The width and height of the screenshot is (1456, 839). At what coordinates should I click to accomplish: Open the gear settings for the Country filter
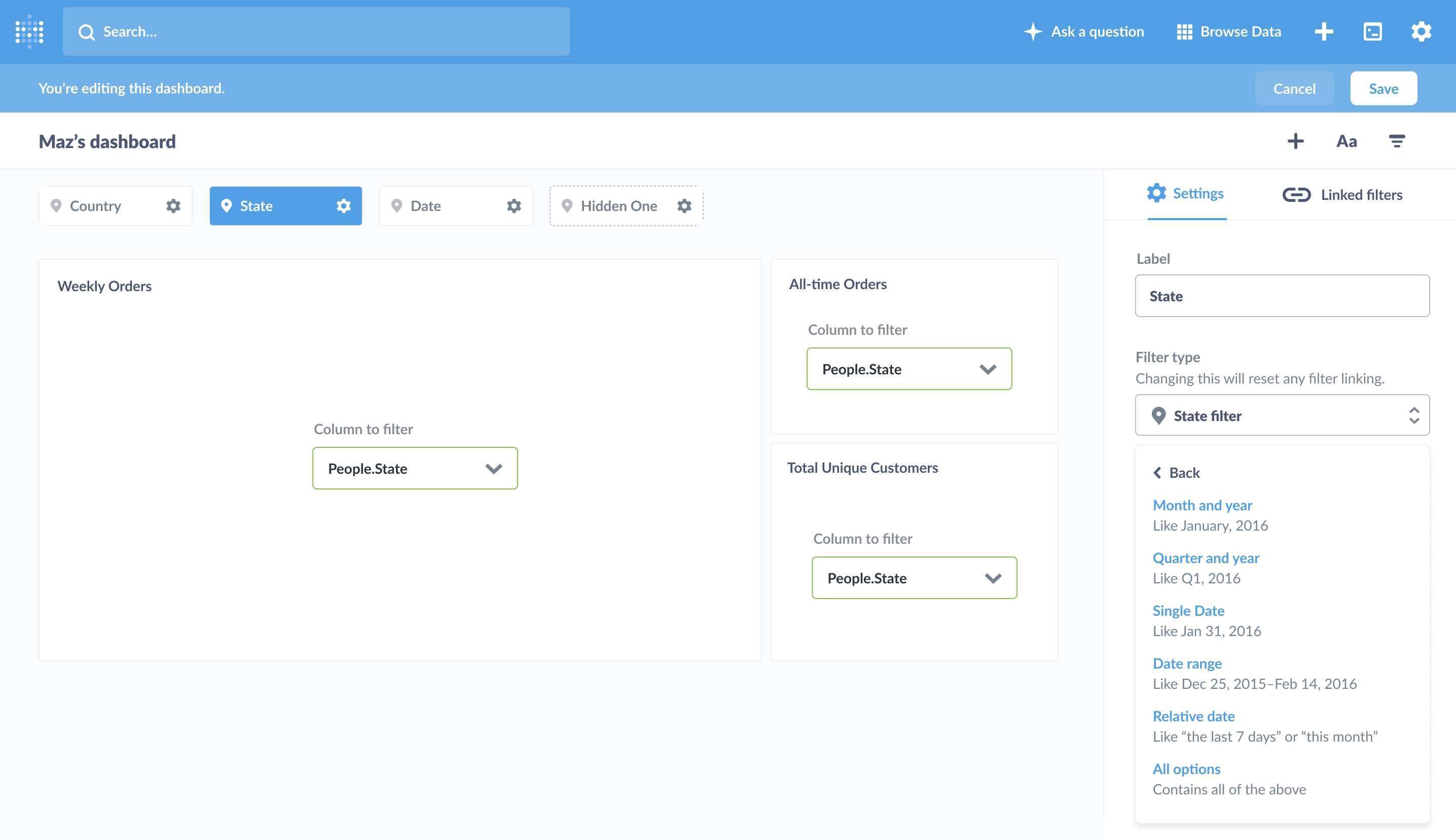click(172, 206)
